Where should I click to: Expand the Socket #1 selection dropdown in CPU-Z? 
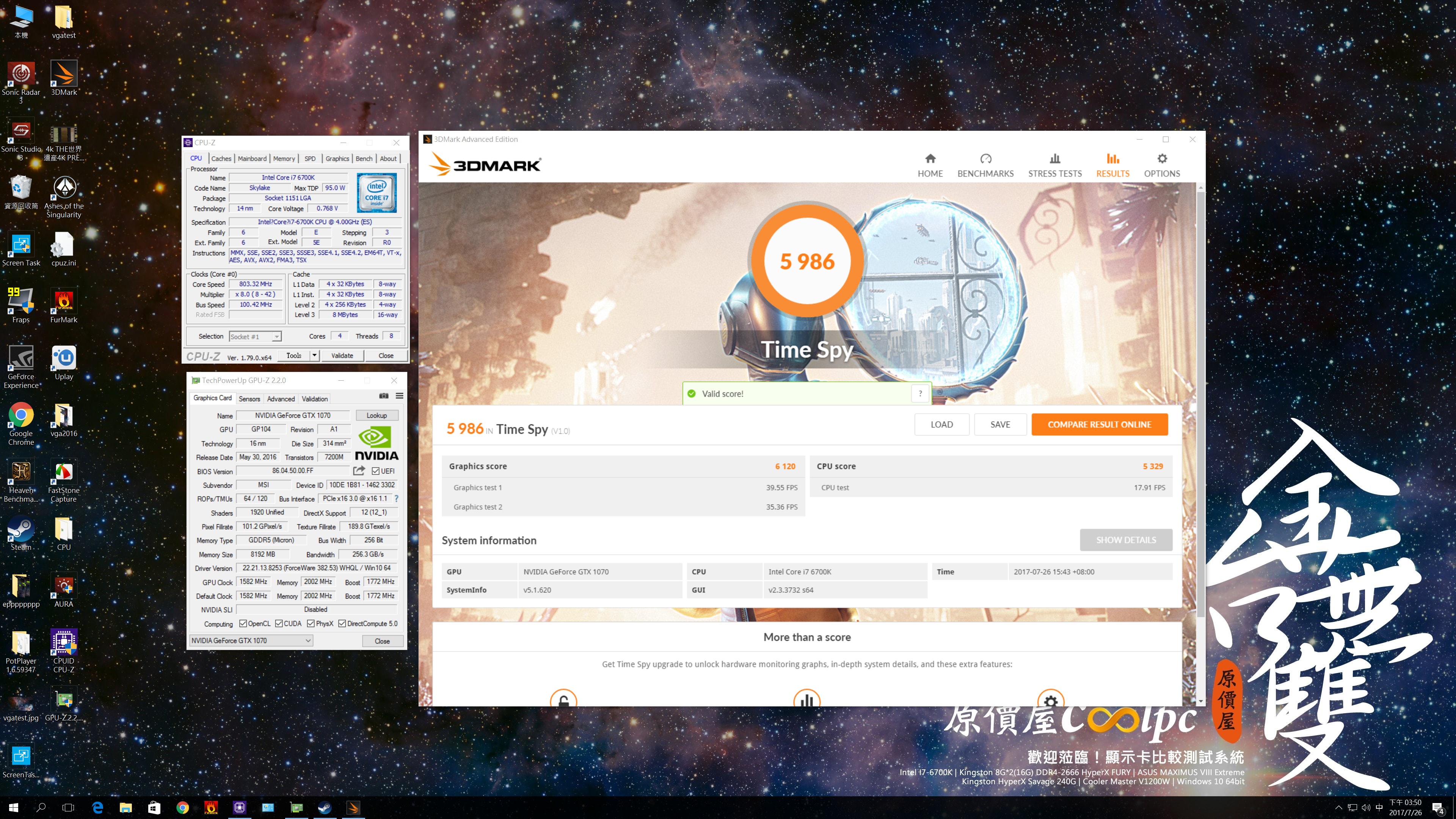pyautogui.click(x=276, y=336)
